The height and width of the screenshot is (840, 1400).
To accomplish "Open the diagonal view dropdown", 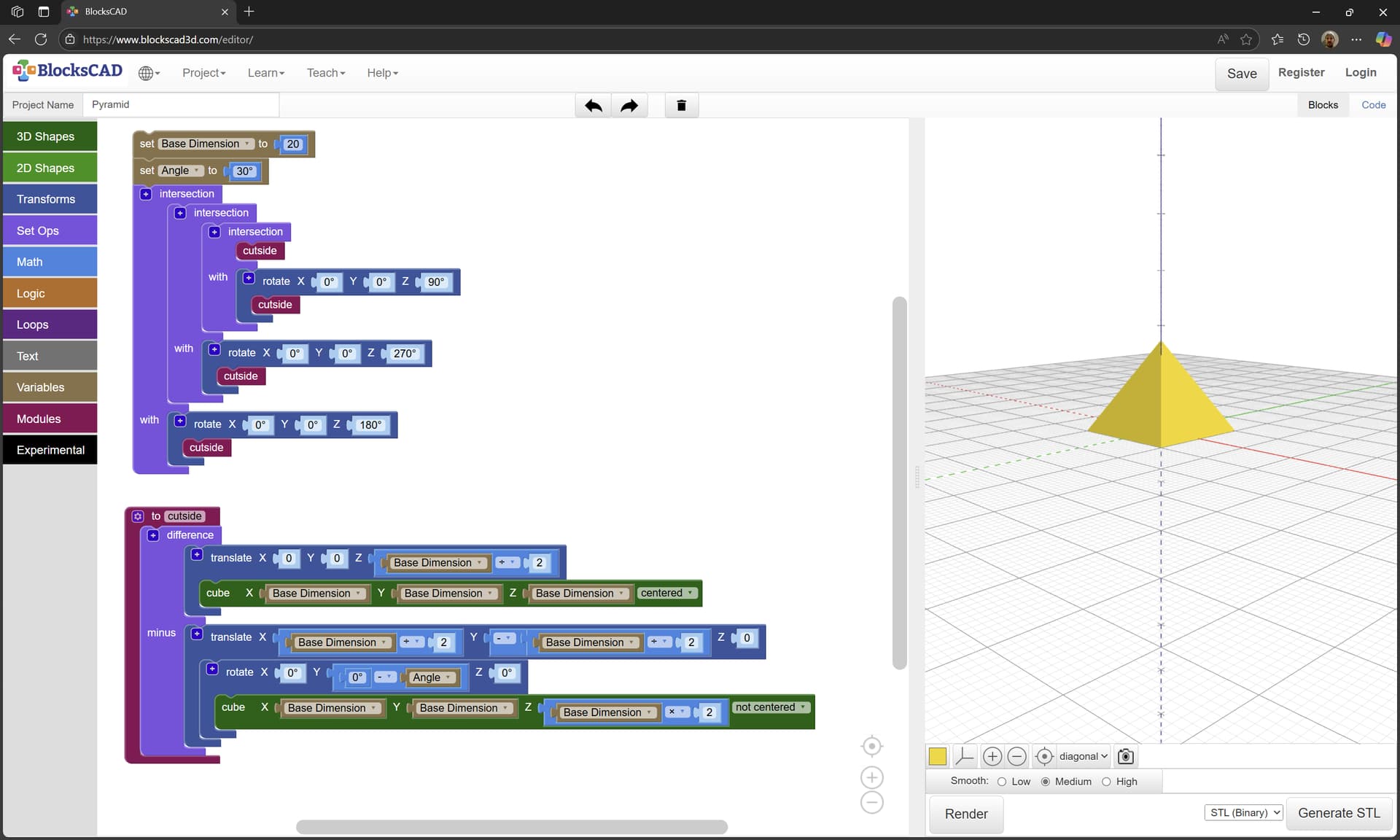I will coord(1083,756).
